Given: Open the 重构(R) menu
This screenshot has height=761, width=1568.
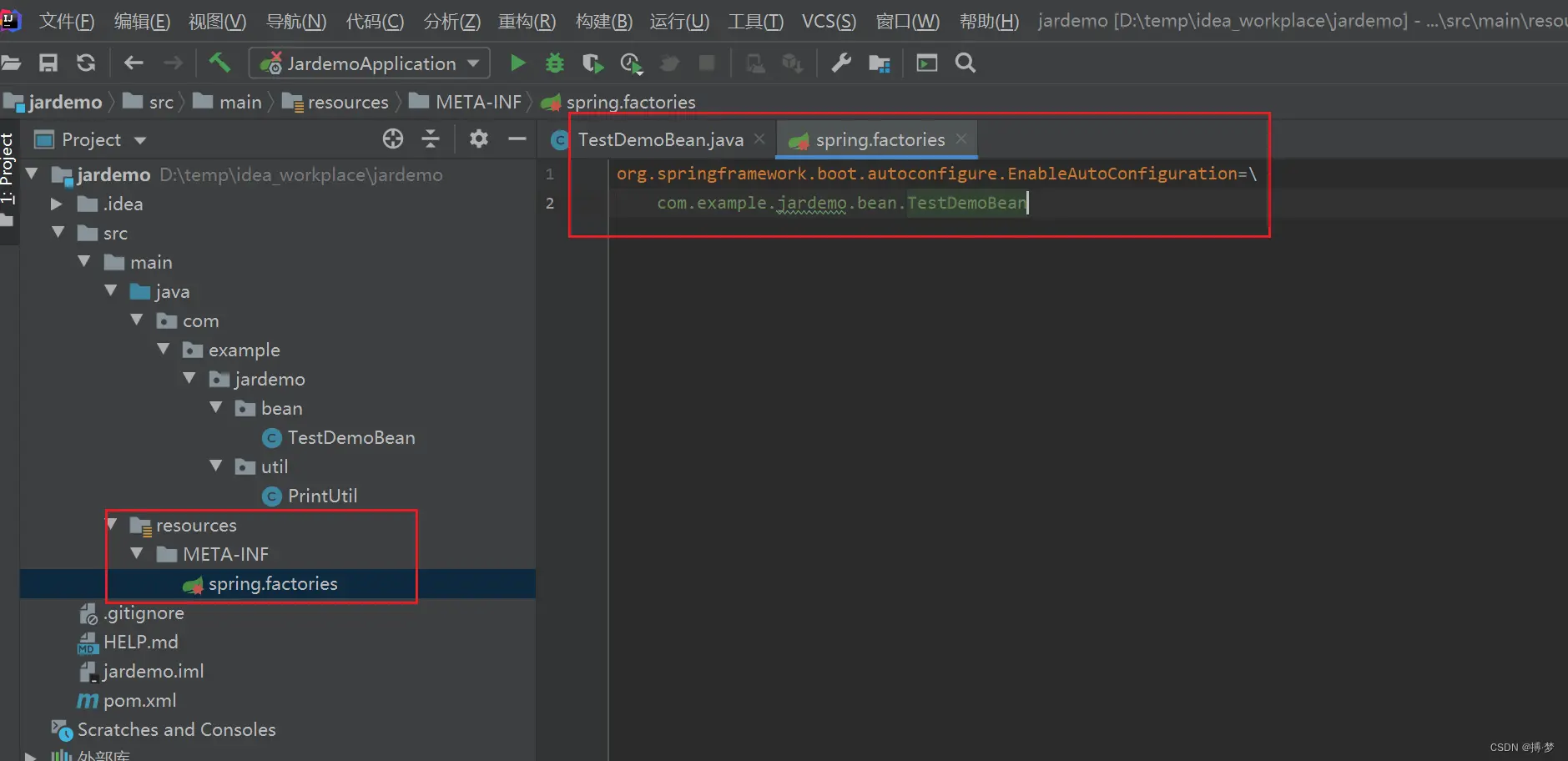Looking at the screenshot, I should [x=527, y=21].
